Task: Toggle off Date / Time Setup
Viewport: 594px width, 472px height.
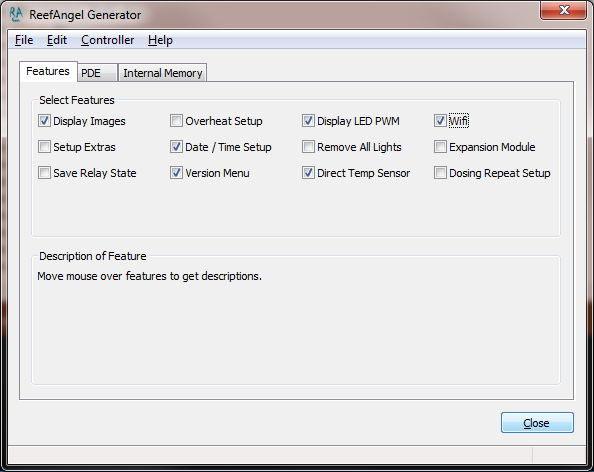Action: [x=176, y=147]
